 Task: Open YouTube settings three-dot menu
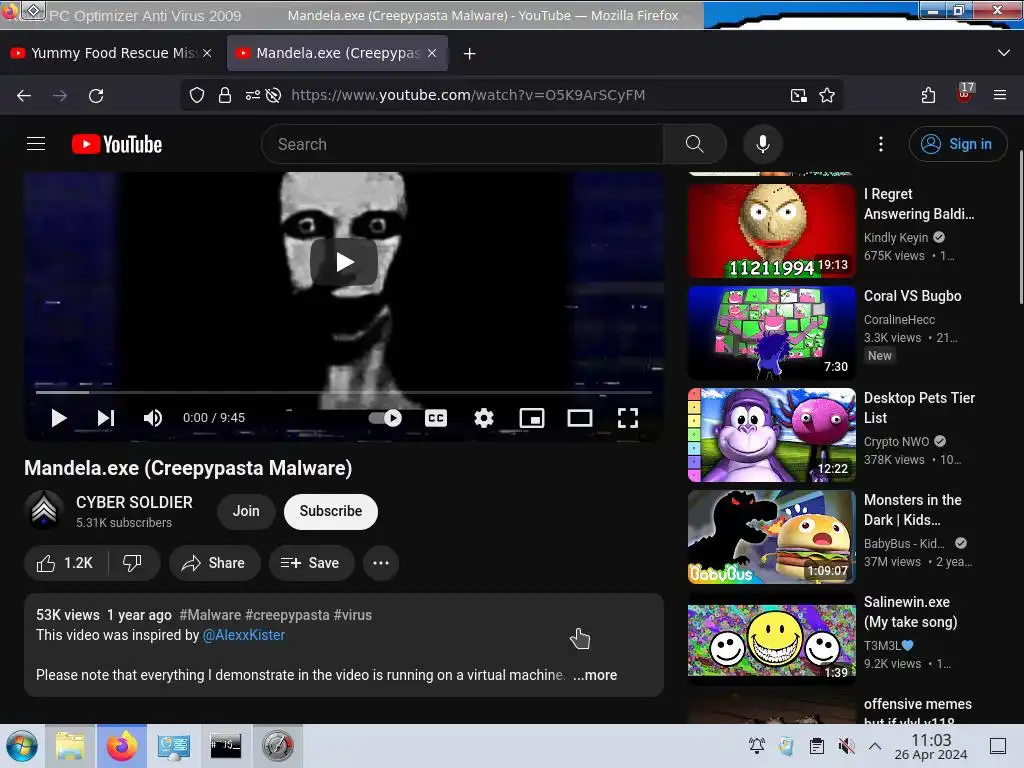pos(880,144)
